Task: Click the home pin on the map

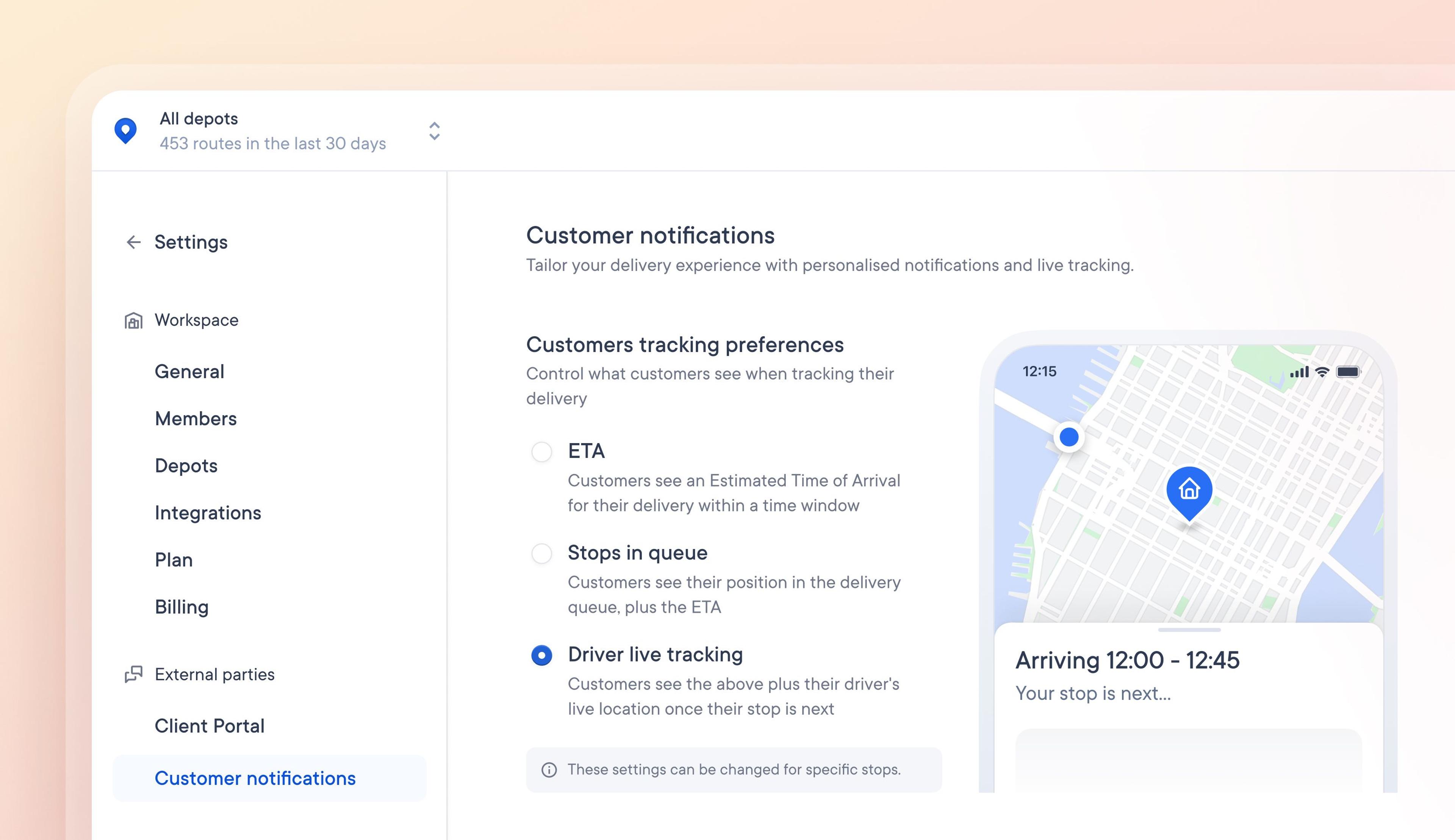Action: [x=1189, y=494]
